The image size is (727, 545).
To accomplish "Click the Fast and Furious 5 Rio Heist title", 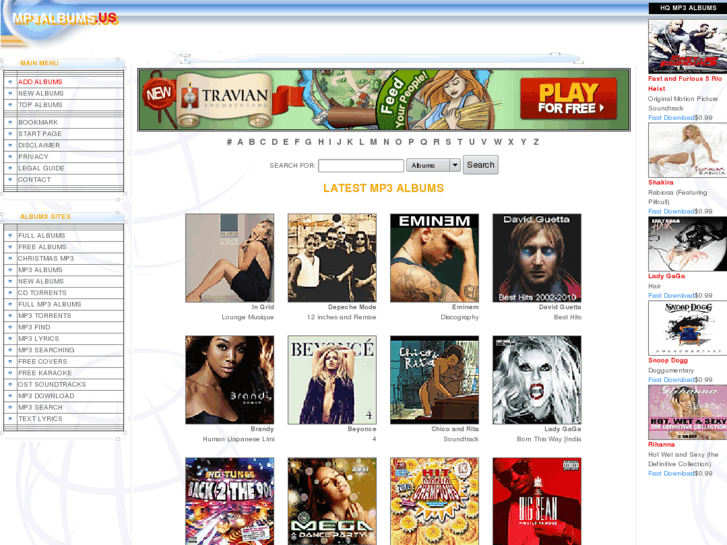I will pos(685,83).
